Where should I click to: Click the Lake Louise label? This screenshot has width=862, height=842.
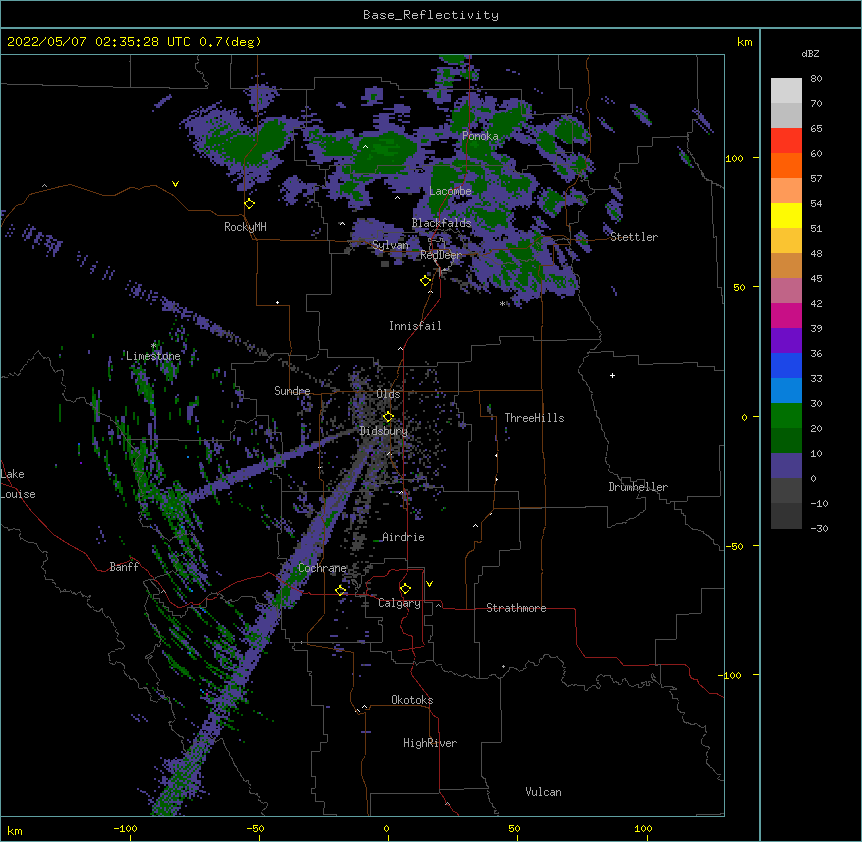(18, 484)
